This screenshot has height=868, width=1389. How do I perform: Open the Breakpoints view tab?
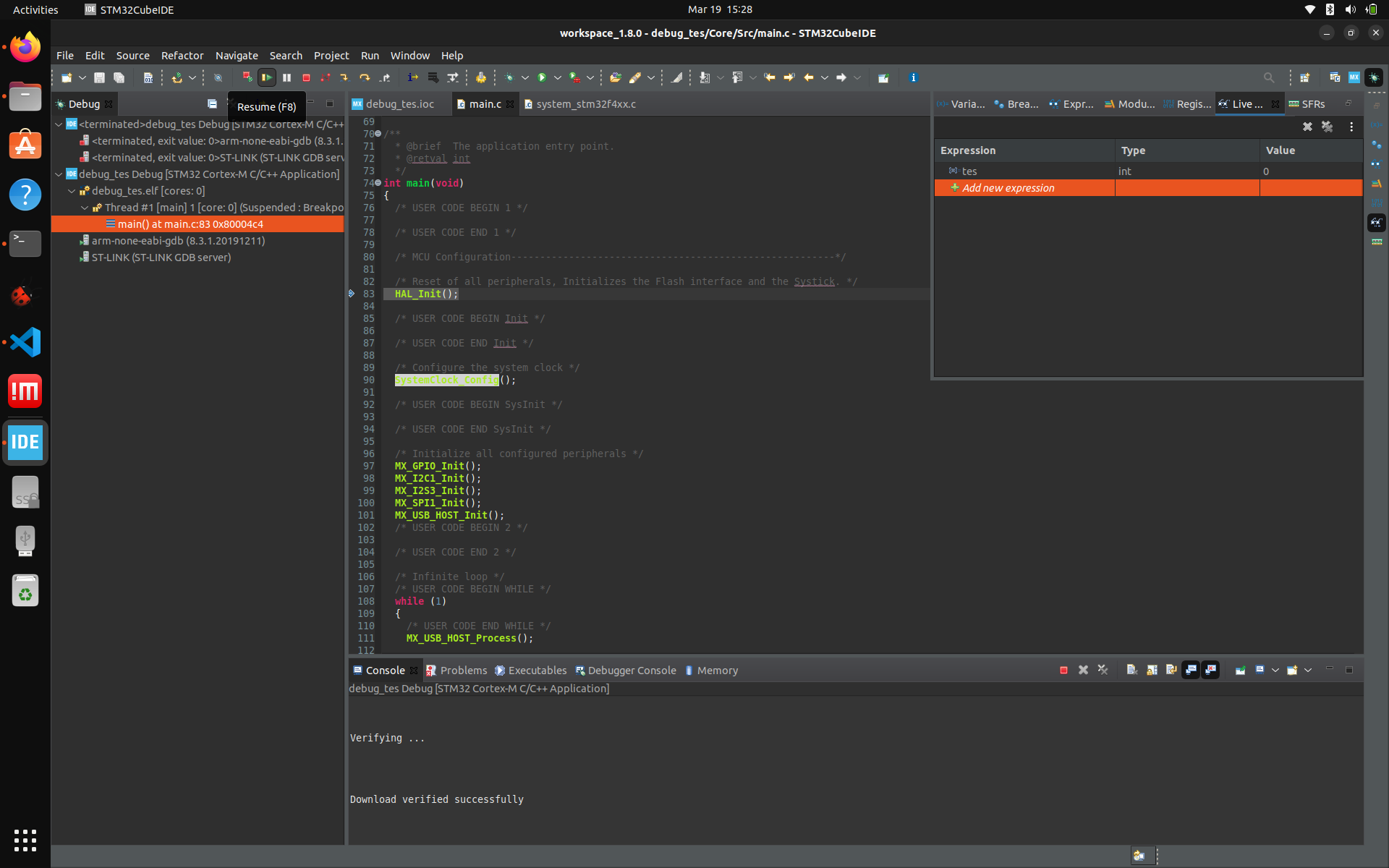[1016, 104]
